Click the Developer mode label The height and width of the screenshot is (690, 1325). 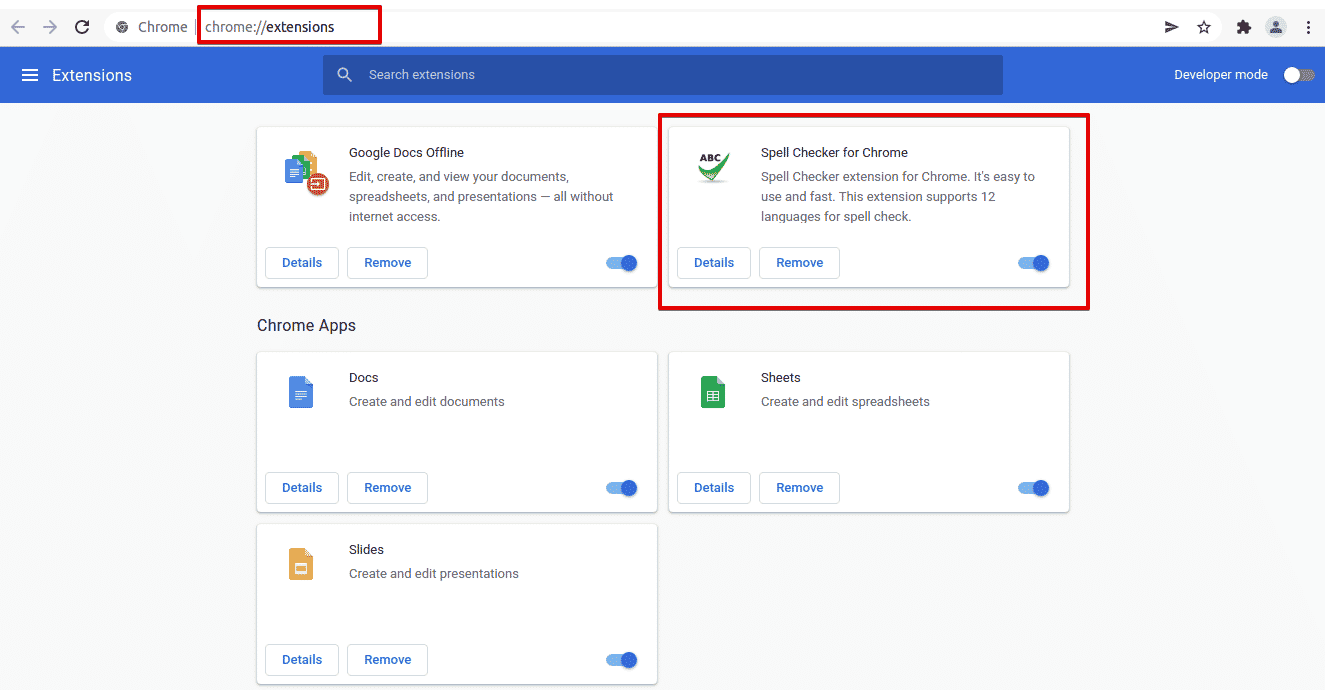click(x=1221, y=75)
